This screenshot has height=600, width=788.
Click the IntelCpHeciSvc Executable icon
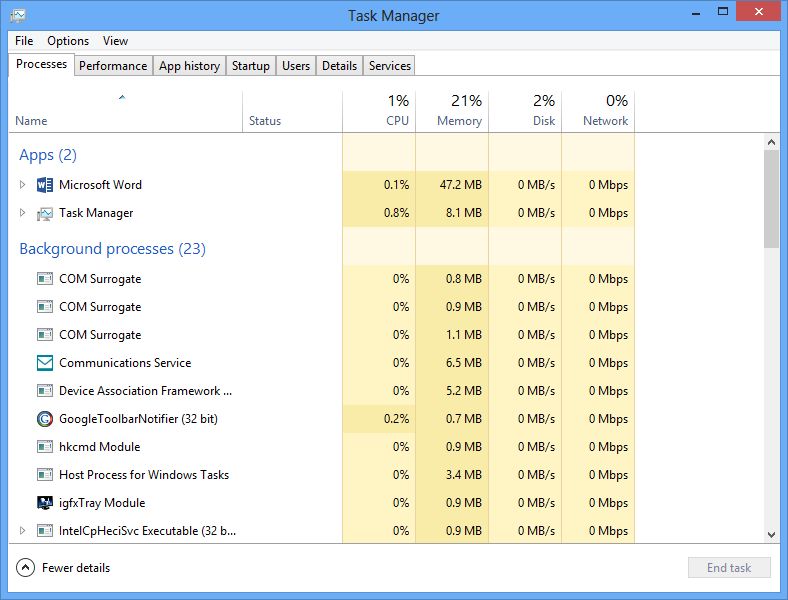click(45, 531)
